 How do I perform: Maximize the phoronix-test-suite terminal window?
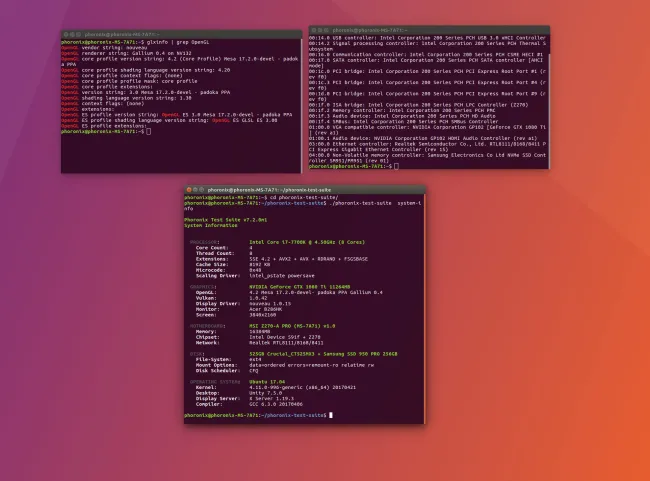point(202,190)
